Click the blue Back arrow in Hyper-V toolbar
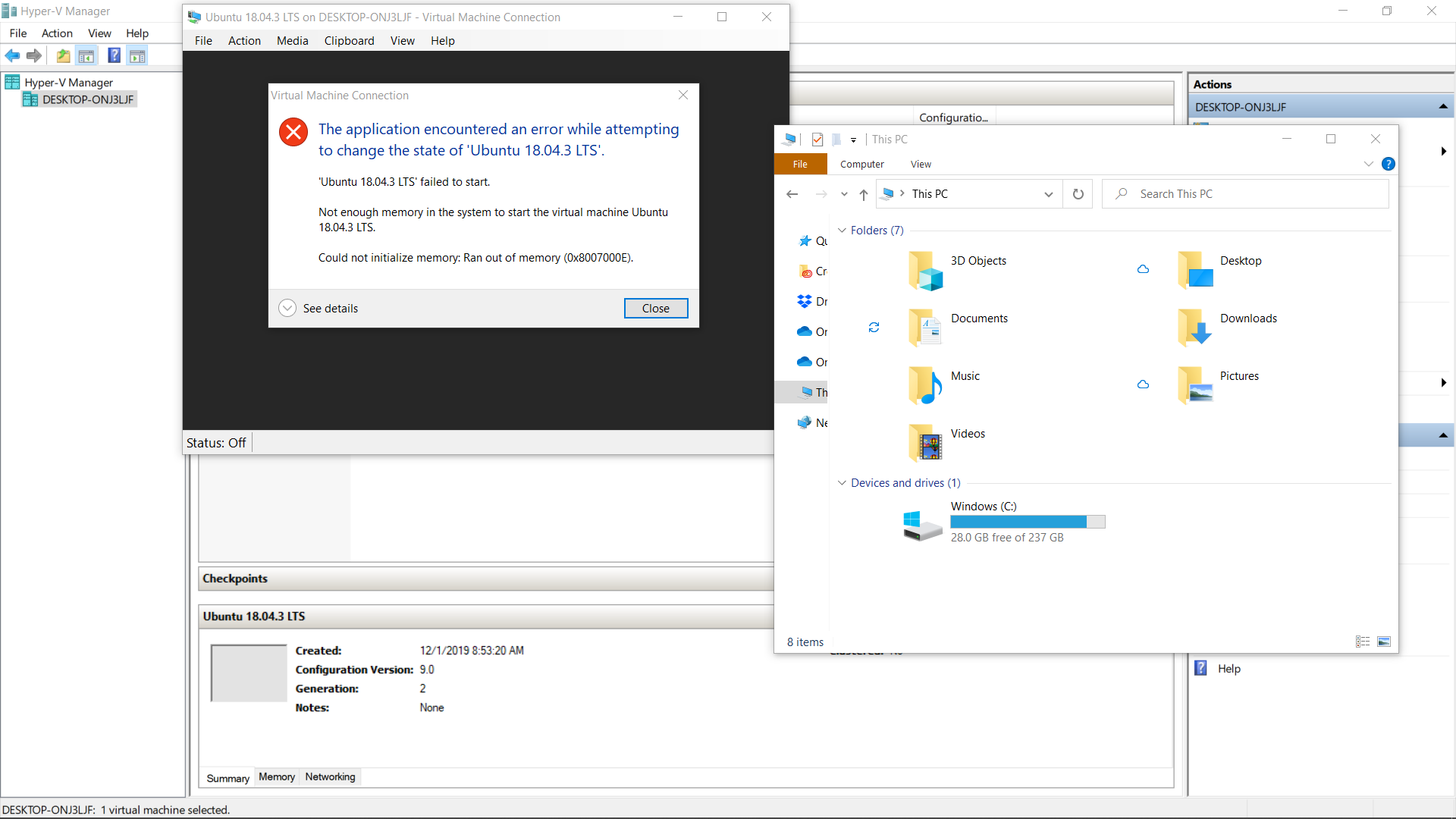 point(12,55)
